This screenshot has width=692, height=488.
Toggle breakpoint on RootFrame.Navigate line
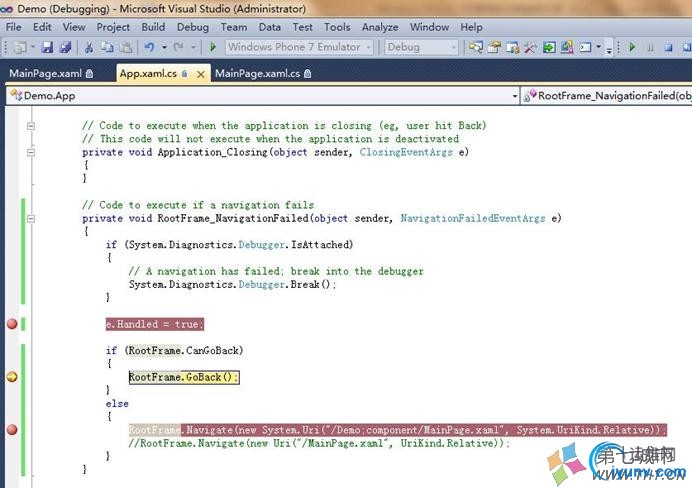(x=12, y=430)
